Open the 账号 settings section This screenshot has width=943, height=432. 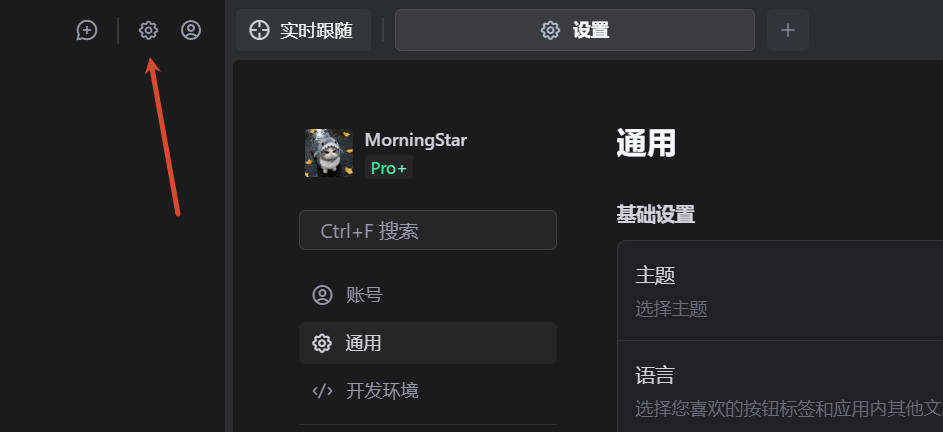coord(364,295)
